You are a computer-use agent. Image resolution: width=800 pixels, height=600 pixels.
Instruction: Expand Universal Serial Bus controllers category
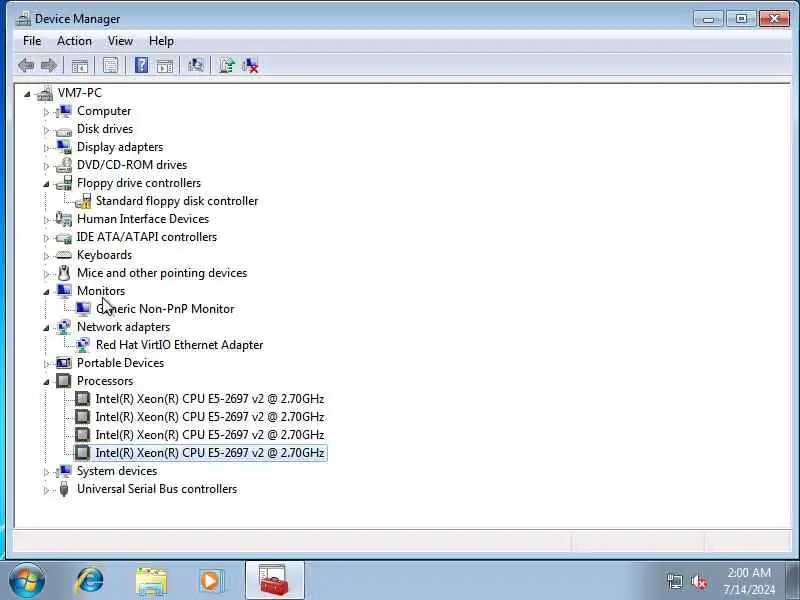[x=46, y=490]
